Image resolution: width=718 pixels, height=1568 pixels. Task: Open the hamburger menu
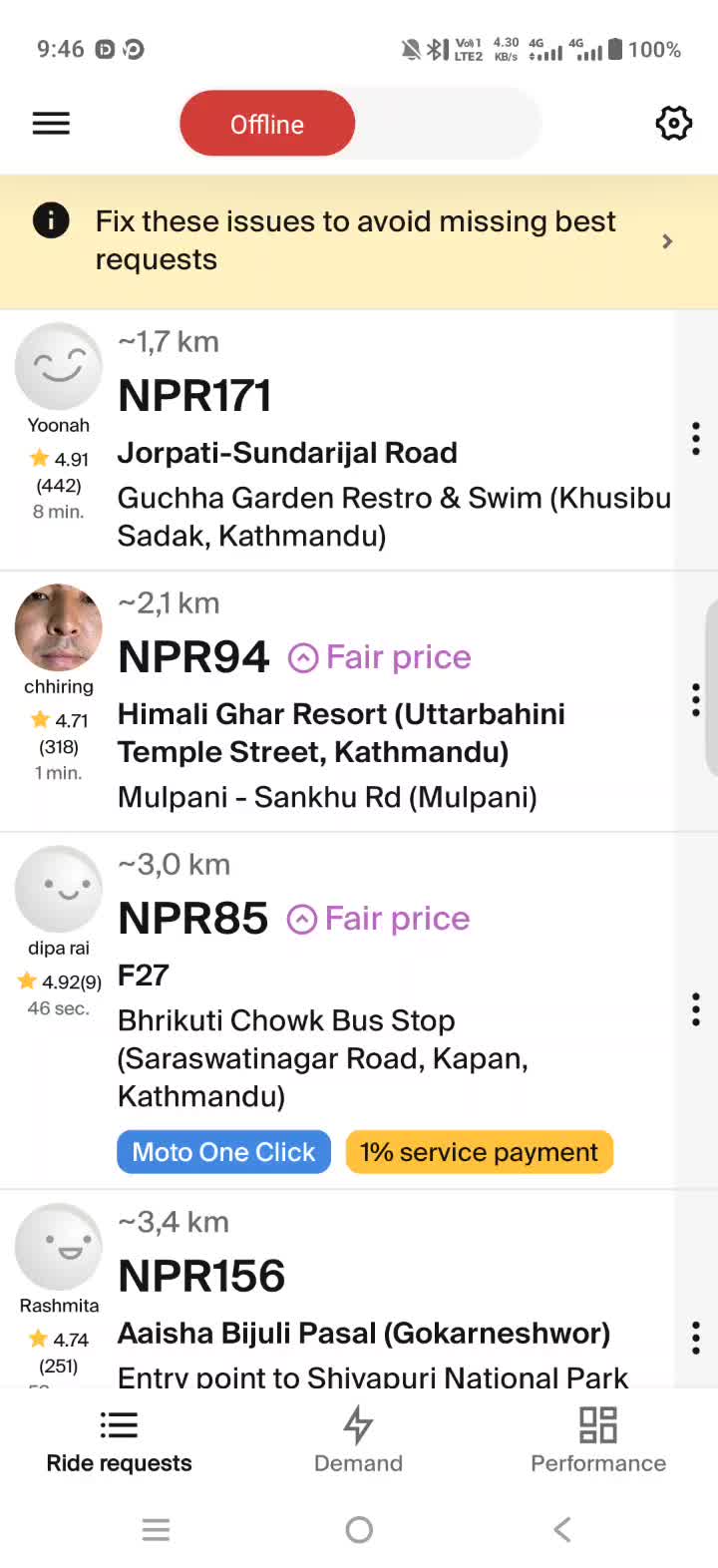pos(51,124)
